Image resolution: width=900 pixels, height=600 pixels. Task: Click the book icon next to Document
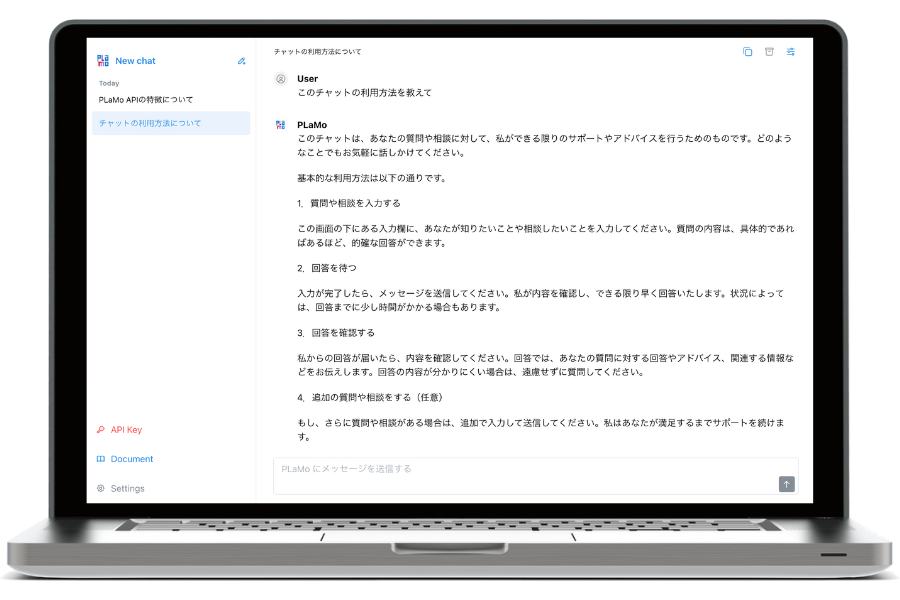[x=100, y=459]
